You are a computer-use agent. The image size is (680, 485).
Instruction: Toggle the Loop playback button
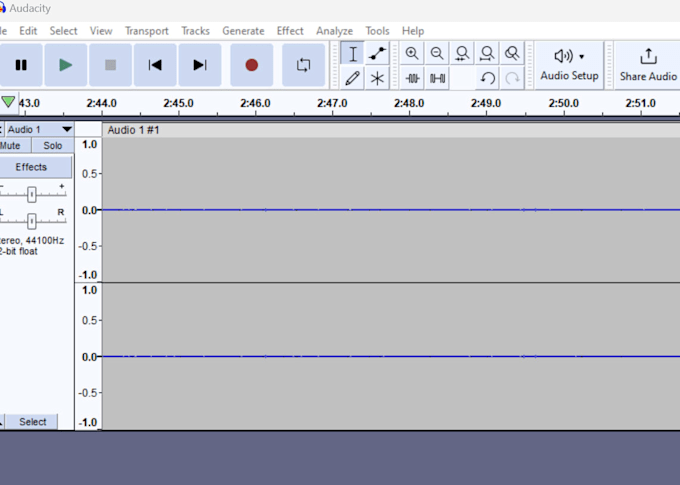tap(303, 65)
